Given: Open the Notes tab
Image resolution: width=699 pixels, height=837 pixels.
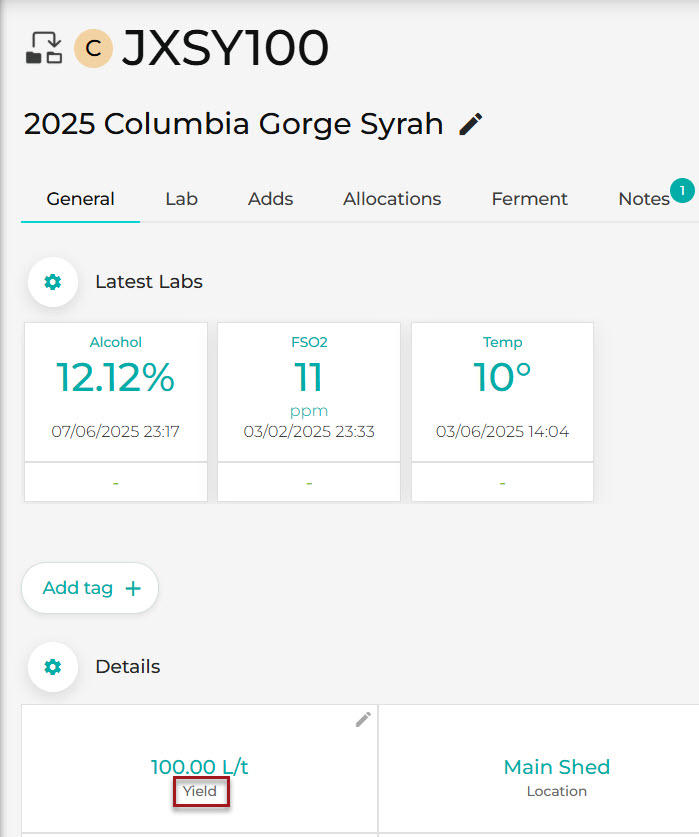Looking at the screenshot, I should [644, 199].
